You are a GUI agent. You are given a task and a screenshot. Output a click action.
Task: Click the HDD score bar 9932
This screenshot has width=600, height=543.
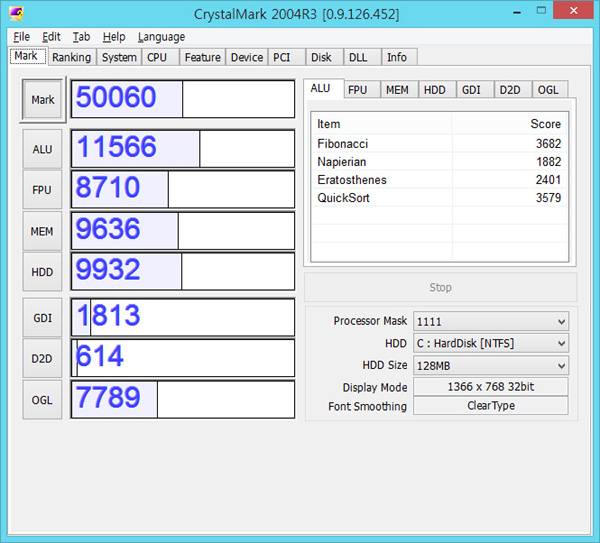tap(183, 271)
